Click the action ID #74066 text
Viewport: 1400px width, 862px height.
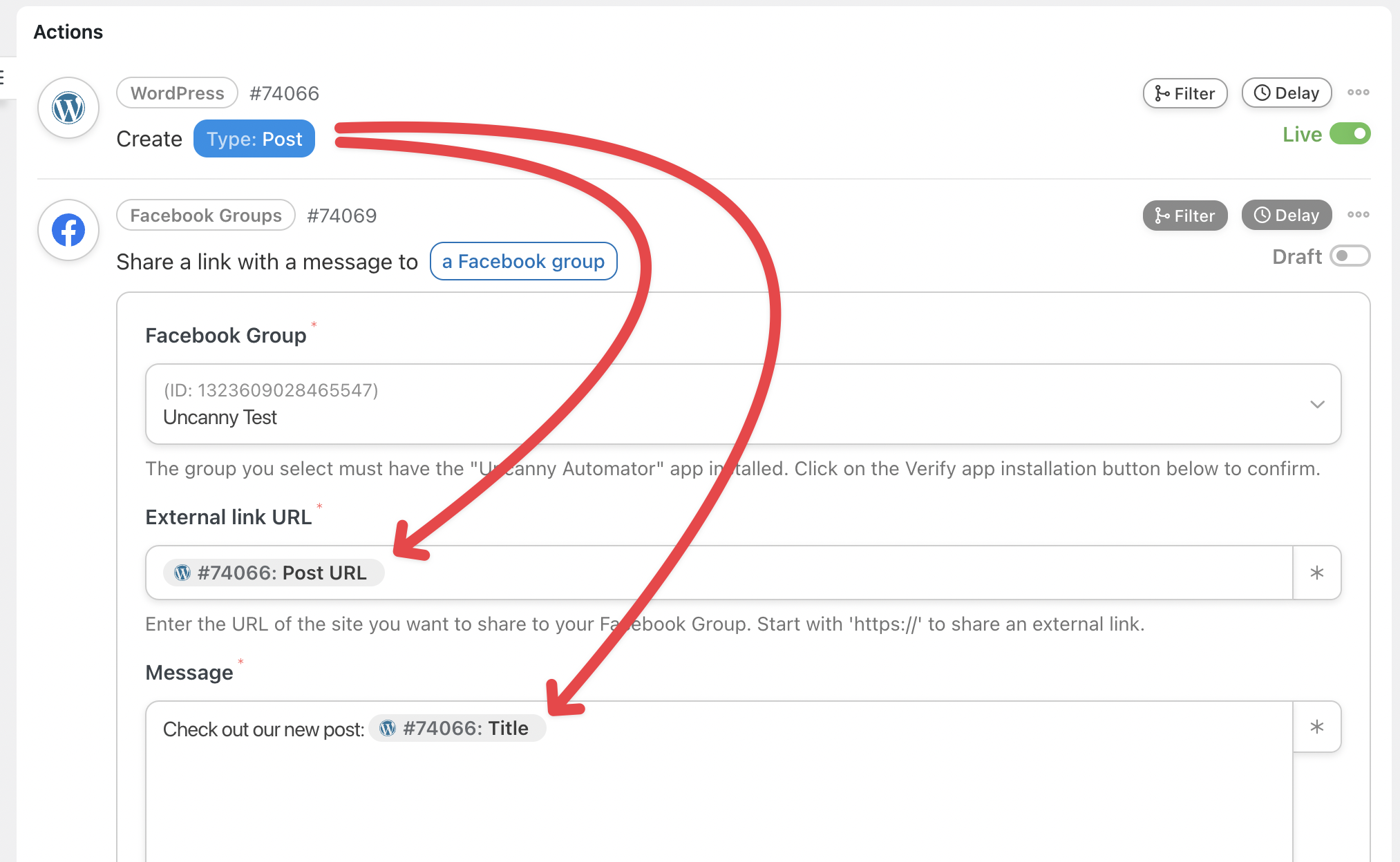click(284, 93)
